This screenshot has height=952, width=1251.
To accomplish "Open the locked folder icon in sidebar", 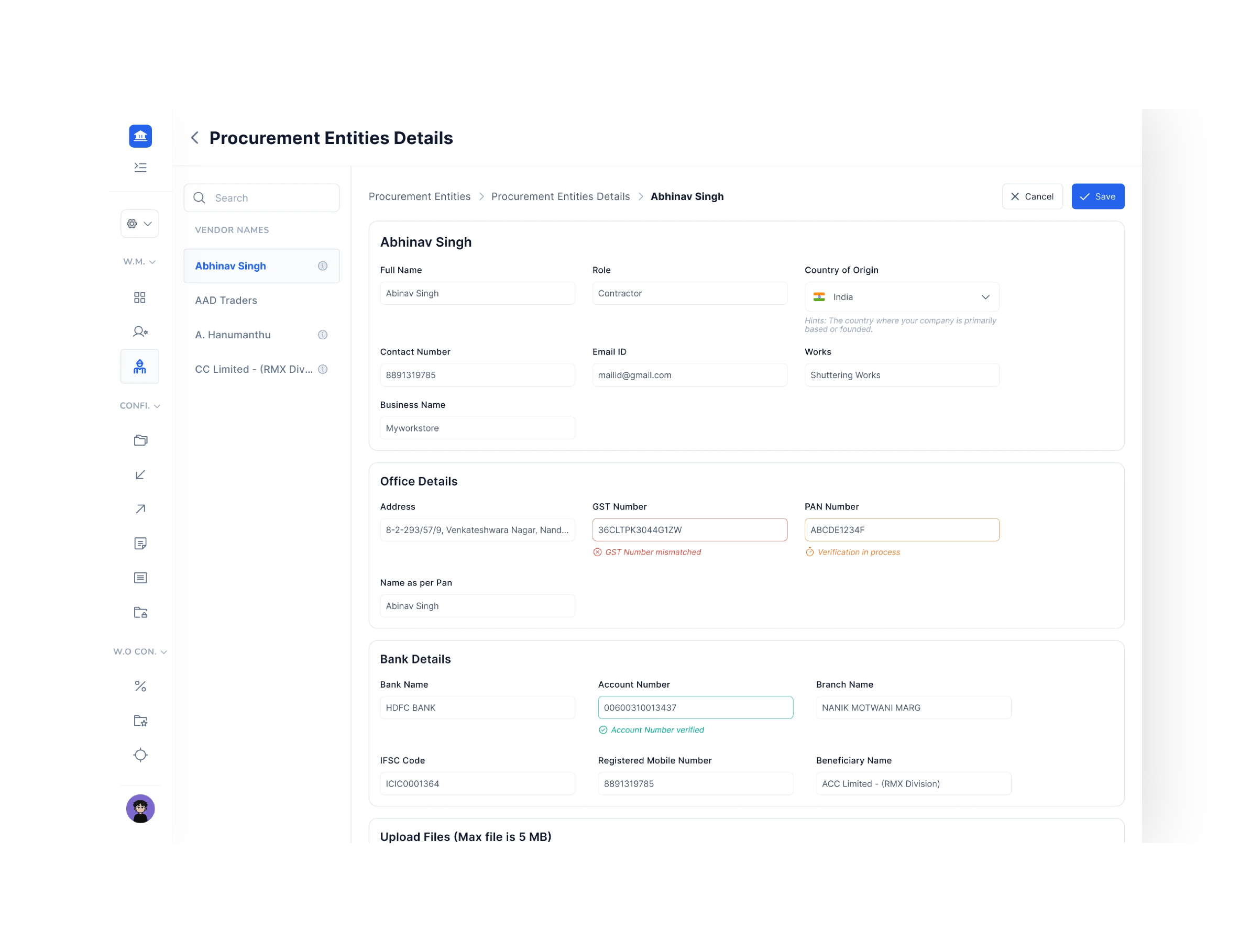I will click(140, 612).
